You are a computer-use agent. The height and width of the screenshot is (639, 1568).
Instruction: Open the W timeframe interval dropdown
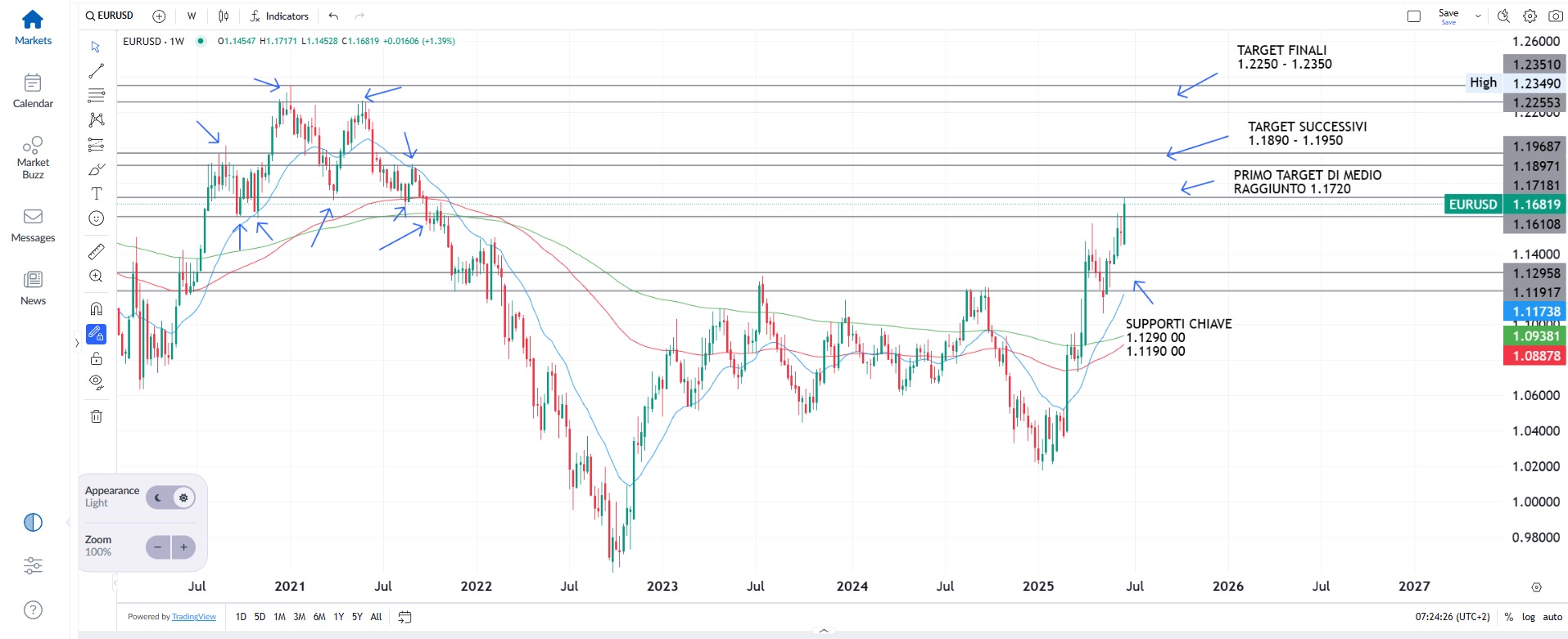point(192,16)
